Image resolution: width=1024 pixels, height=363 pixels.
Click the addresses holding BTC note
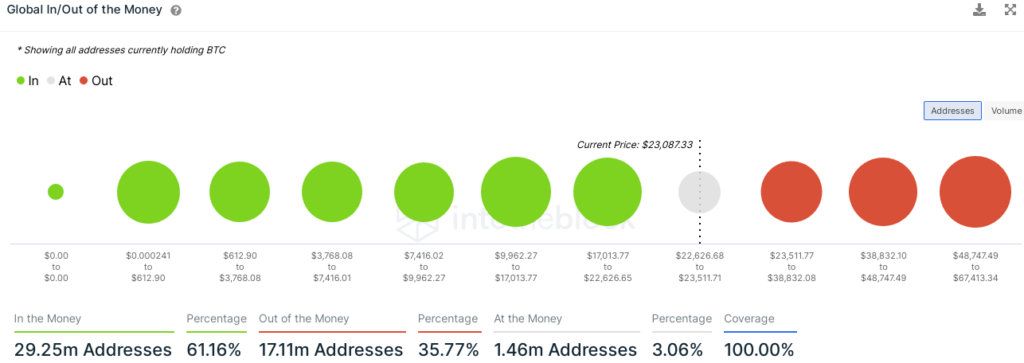(121, 50)
